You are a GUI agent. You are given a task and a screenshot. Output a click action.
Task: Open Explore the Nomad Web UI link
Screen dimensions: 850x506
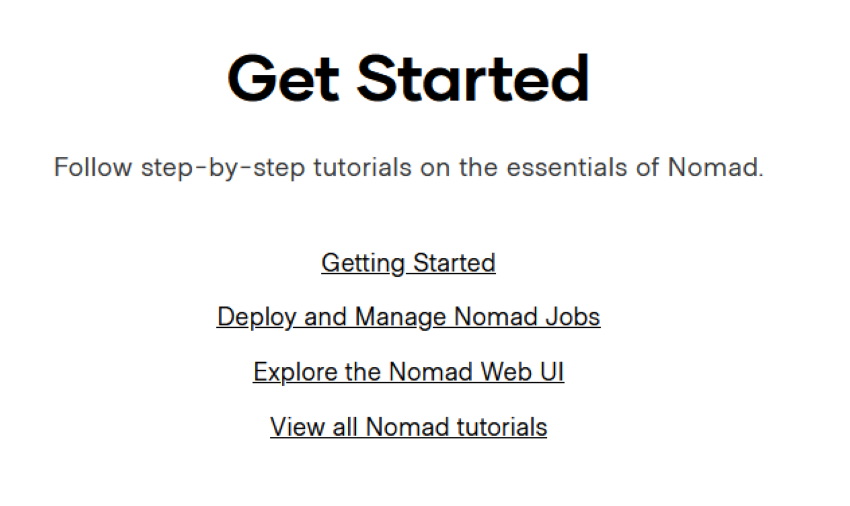click(408, 372)
